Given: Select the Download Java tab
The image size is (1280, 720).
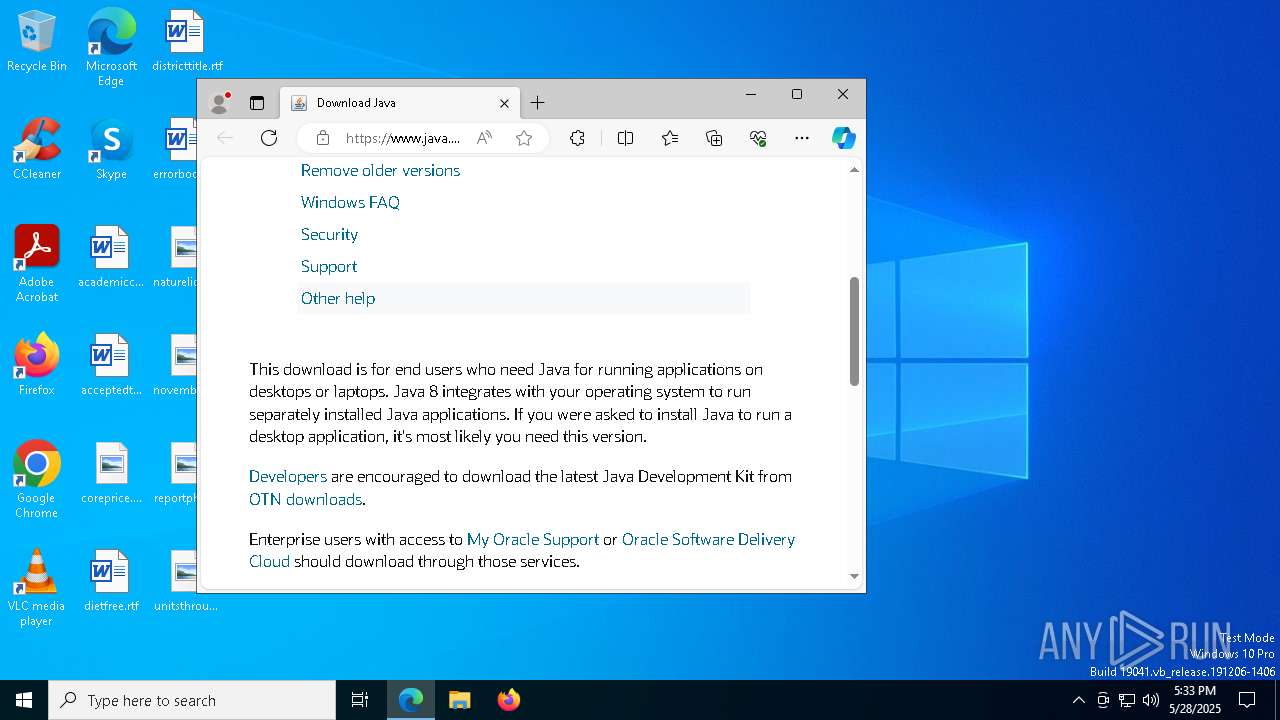Looking at the screenshot, I should 400,103.
